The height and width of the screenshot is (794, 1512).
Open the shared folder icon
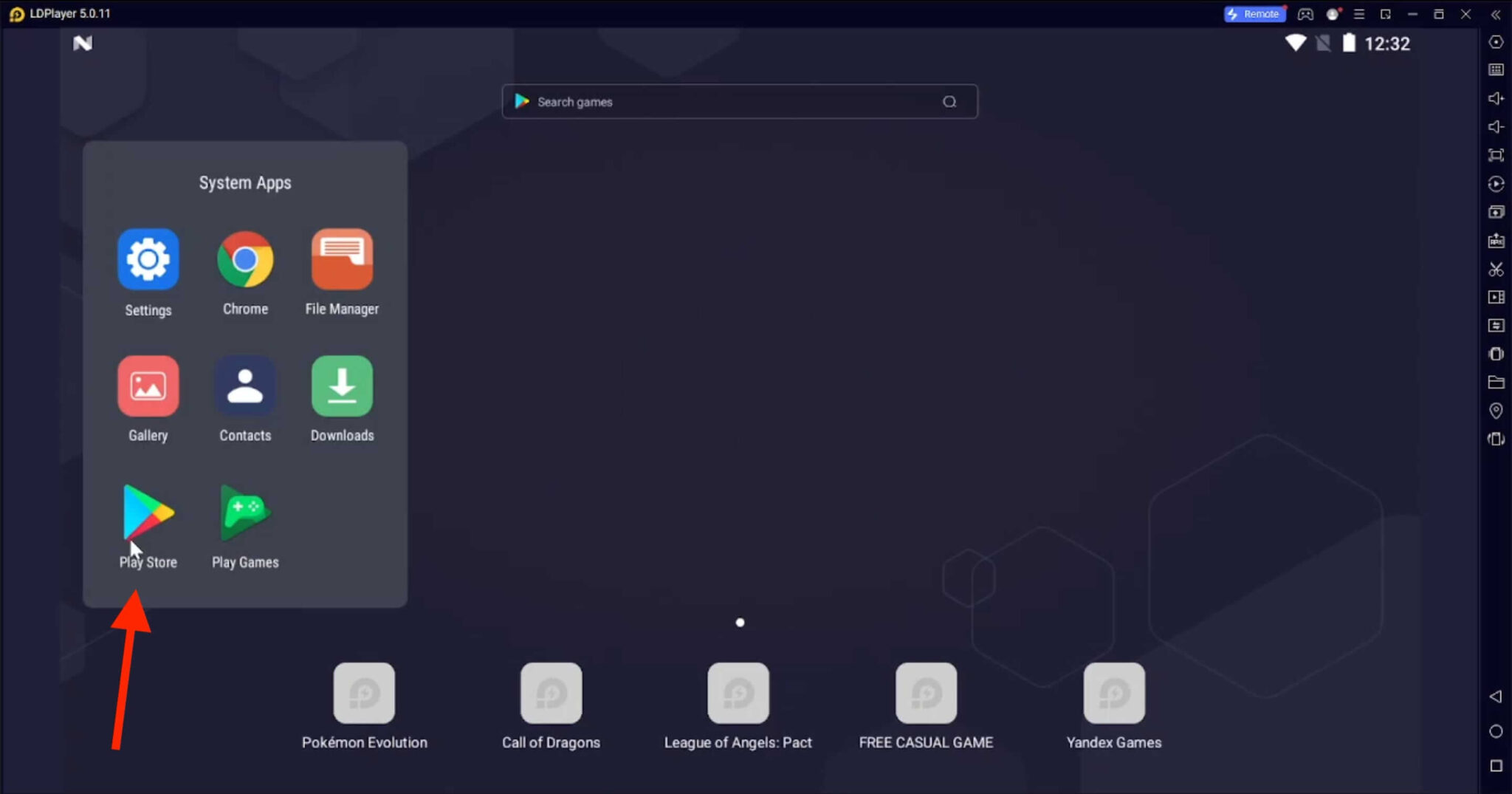tap(1496, 382)
